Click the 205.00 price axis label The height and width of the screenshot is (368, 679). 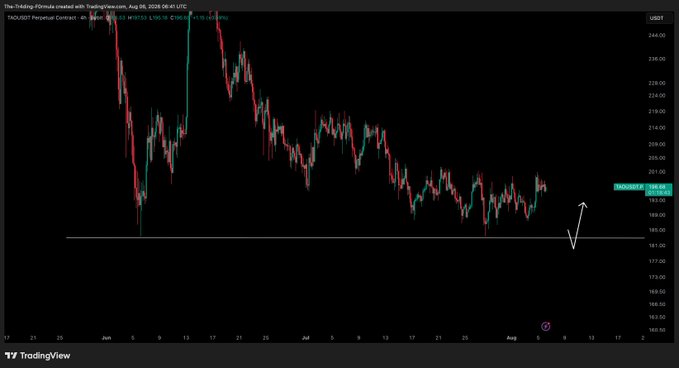(656, 158)
